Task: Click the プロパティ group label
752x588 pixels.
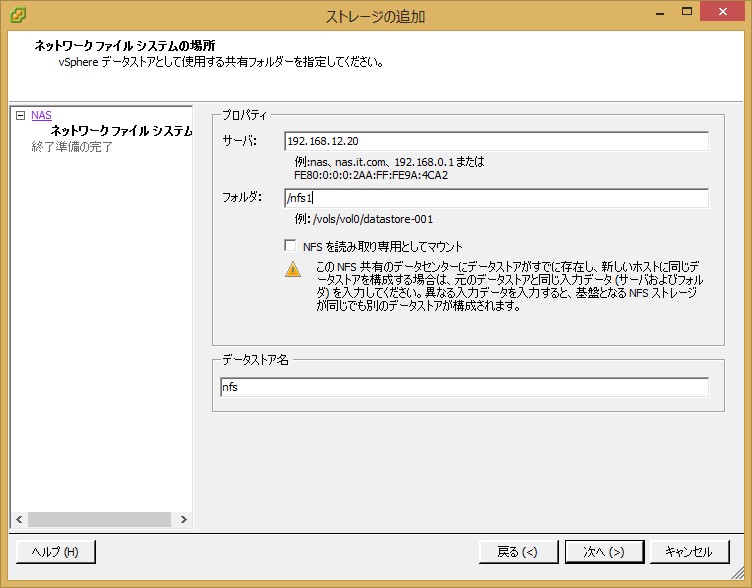Action: 244,115
